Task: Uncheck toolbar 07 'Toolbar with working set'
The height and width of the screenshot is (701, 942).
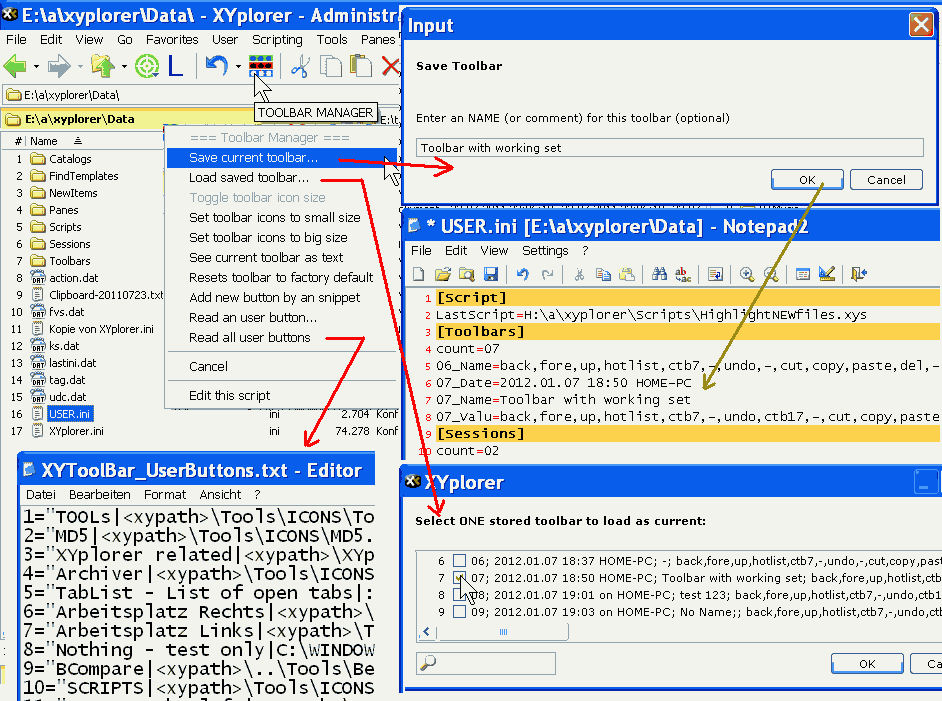Action: pyautogui.click(x=458, y=578)
